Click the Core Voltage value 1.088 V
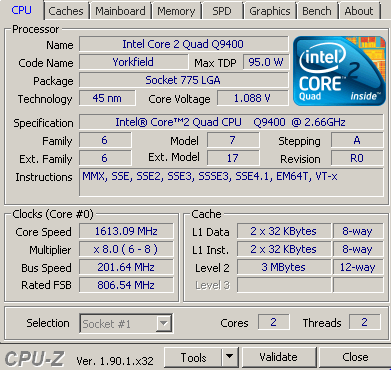This screenshot has width=391, height=370. [253, 98]
